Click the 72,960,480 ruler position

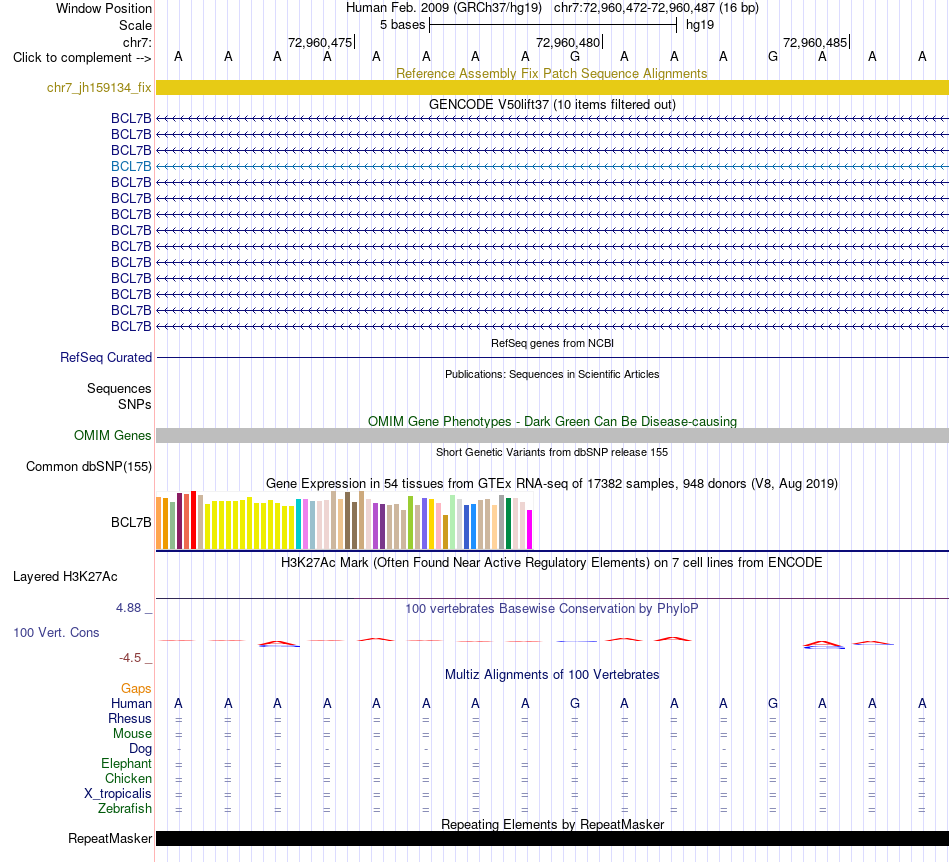[x=568, y=42]
